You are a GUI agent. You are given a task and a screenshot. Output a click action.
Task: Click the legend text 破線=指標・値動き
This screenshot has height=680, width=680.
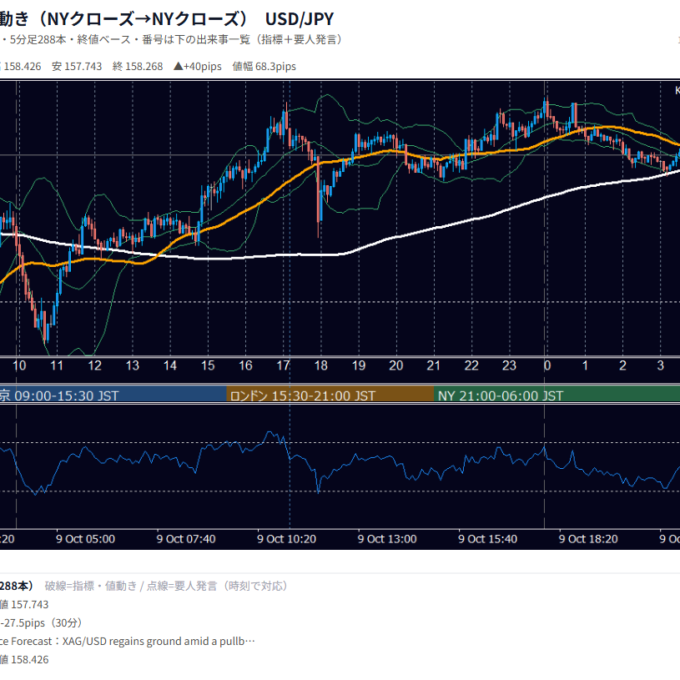pos(90,586)
